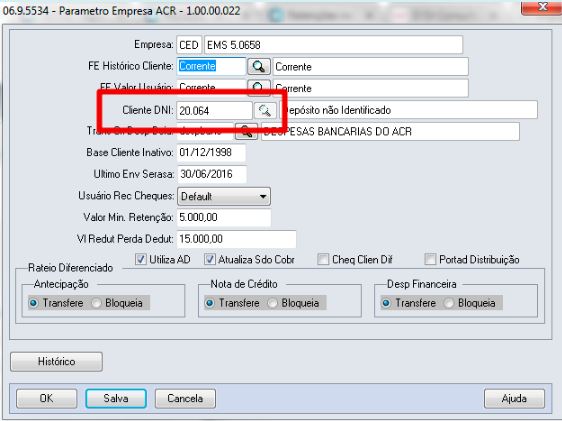Expand the Usuário Rec Cheques dropdown

tap(224, 196)
